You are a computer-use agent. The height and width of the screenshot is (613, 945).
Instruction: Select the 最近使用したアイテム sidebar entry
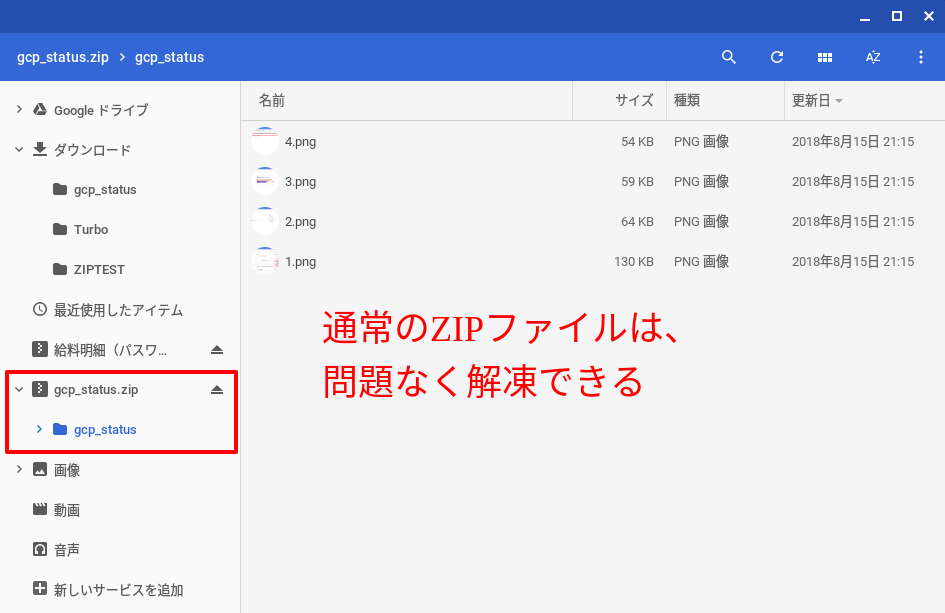(121, 310)
